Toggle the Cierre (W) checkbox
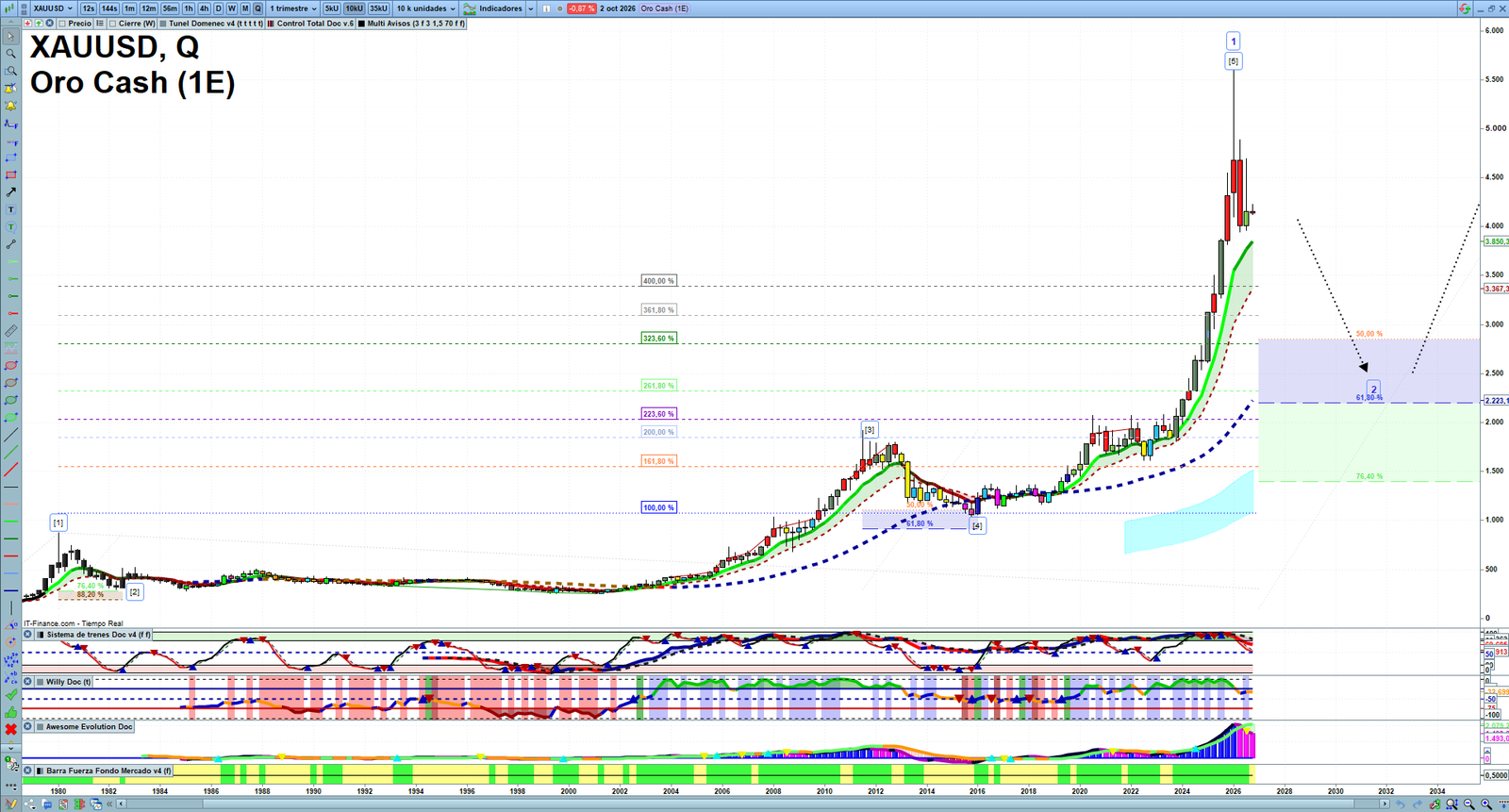 tap(113, 24)
